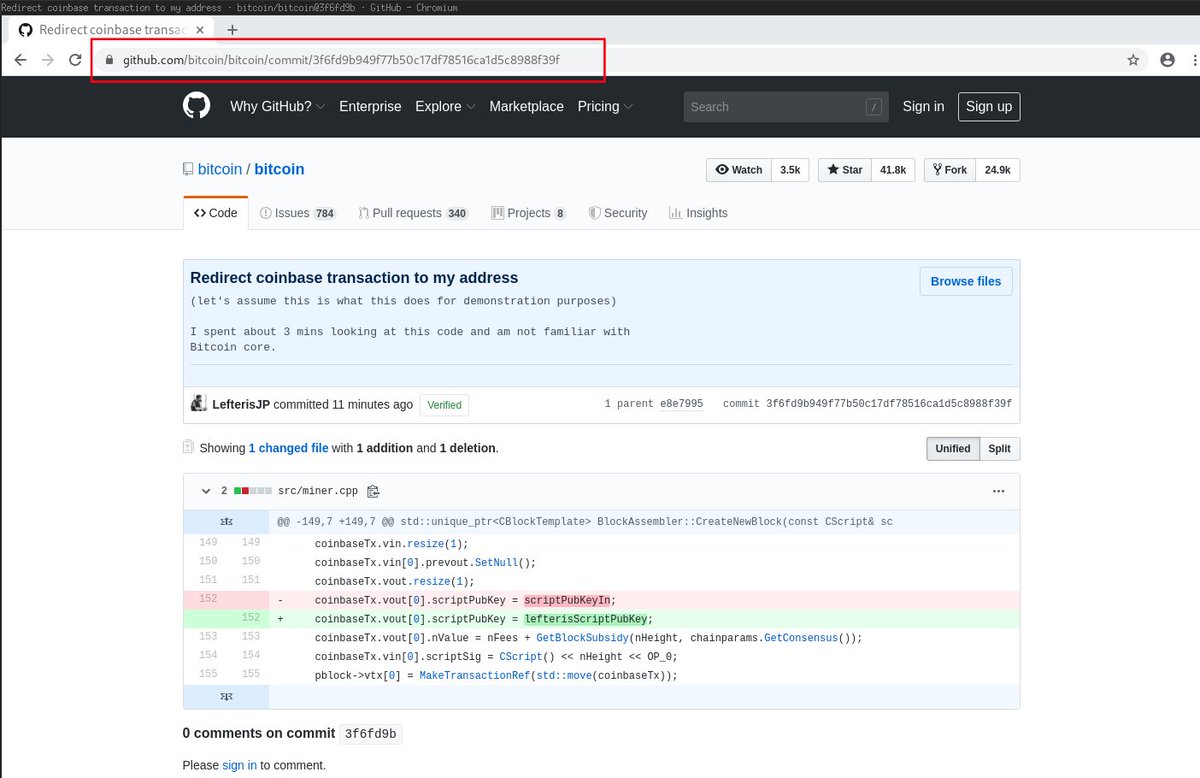This screenshot has width=1200, height=778.
Task: Focus the GitHub search field
Action: tap(786, 106)
